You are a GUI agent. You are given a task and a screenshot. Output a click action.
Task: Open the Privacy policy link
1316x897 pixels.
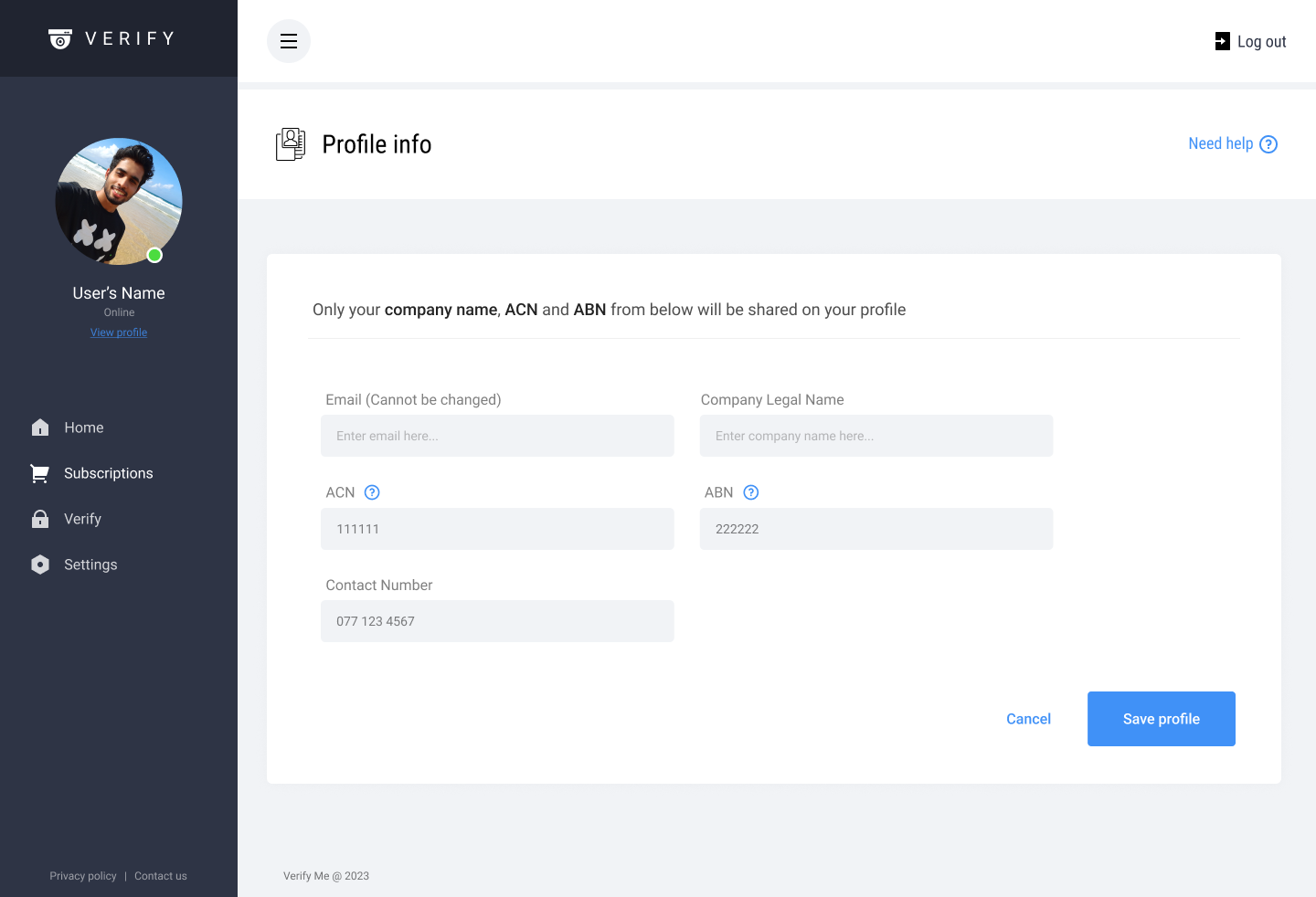click(x=83, y=876)
